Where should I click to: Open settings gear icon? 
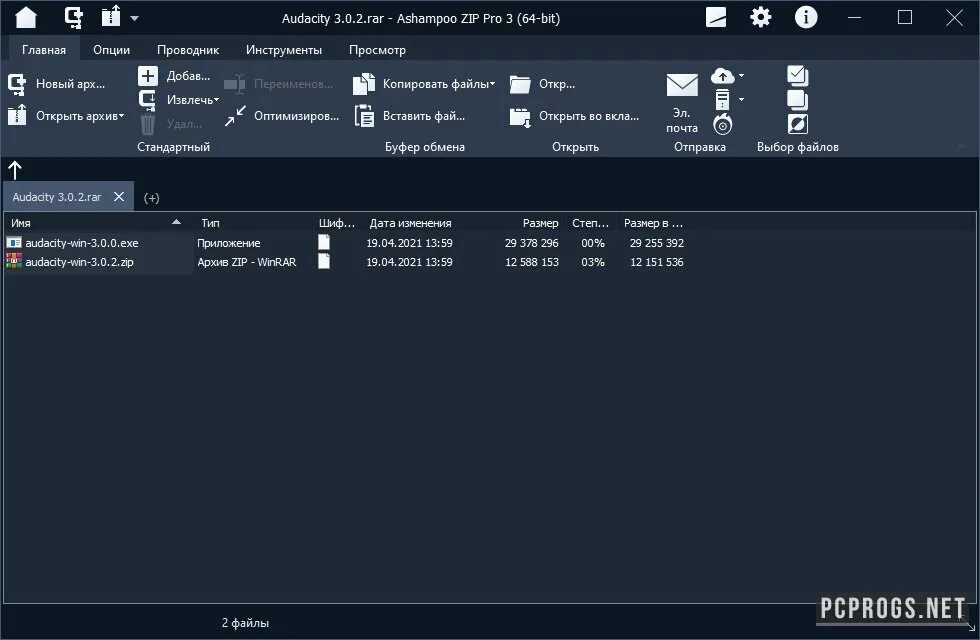[x=761, y=18]
